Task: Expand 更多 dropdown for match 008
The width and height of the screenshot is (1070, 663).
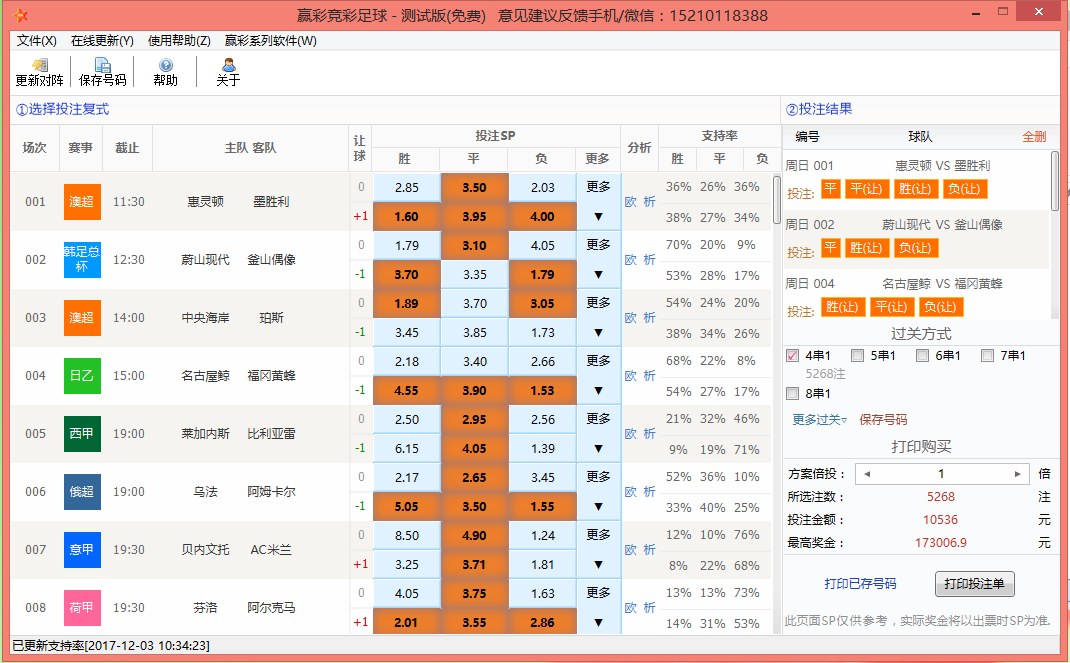Action: click(x=598, y=608)
